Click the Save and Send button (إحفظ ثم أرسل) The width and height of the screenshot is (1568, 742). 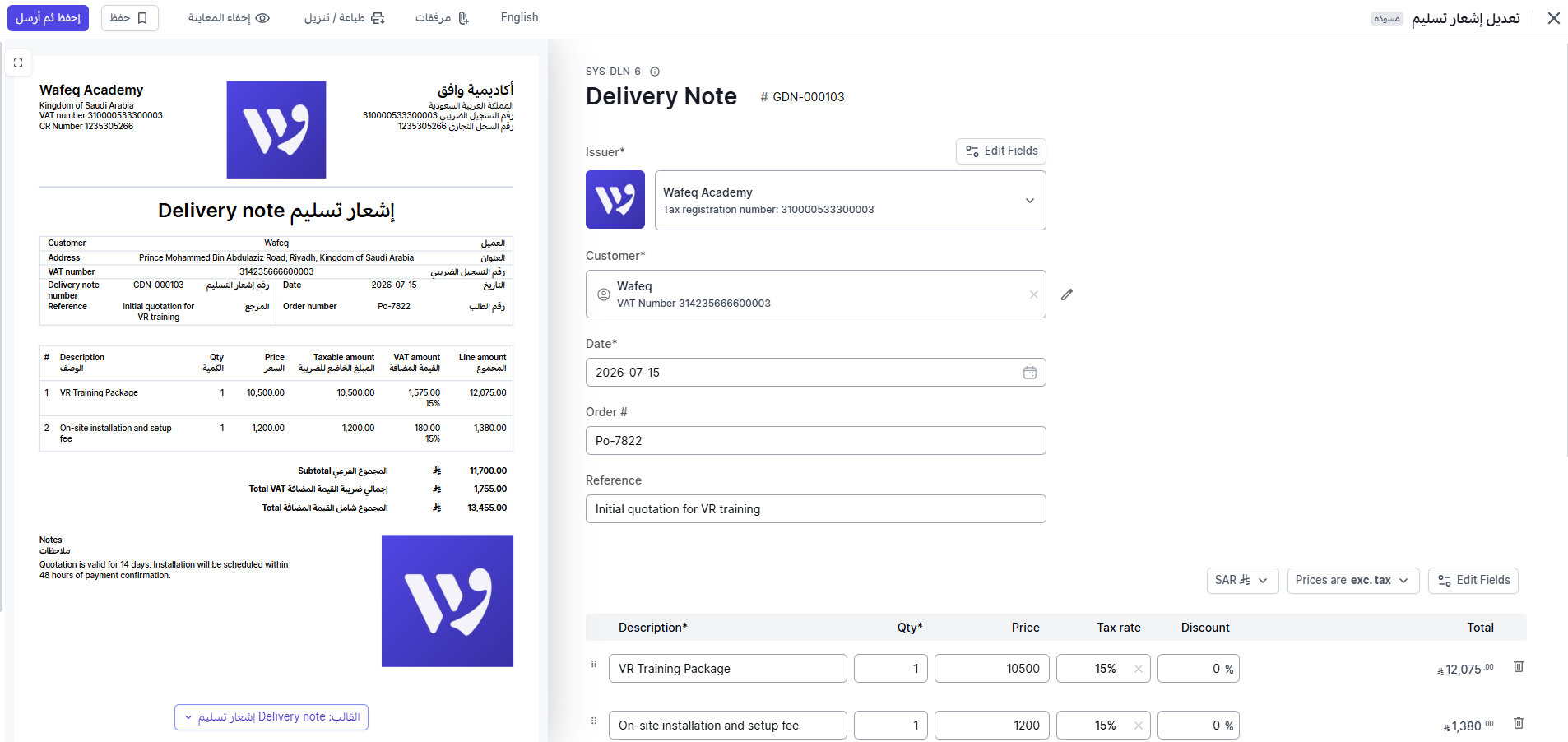48,18
